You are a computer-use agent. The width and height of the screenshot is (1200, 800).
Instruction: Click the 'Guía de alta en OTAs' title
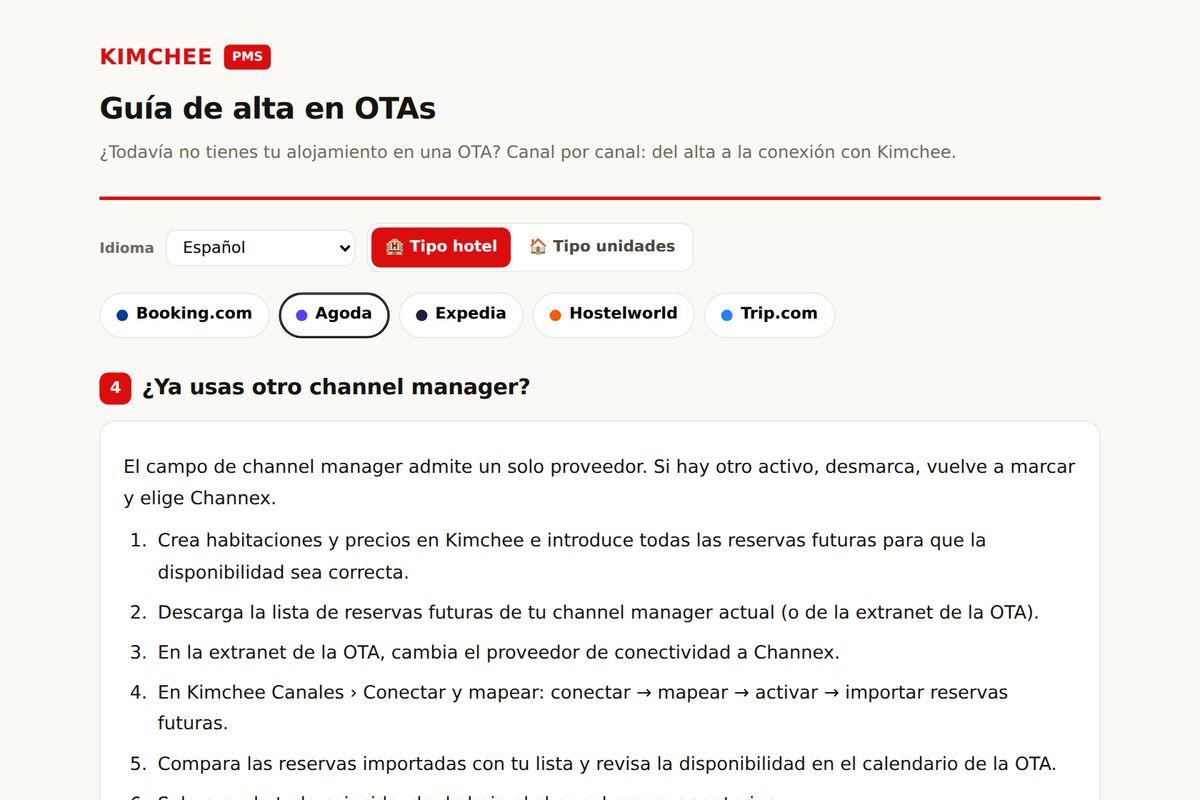(x=268, y=108)
